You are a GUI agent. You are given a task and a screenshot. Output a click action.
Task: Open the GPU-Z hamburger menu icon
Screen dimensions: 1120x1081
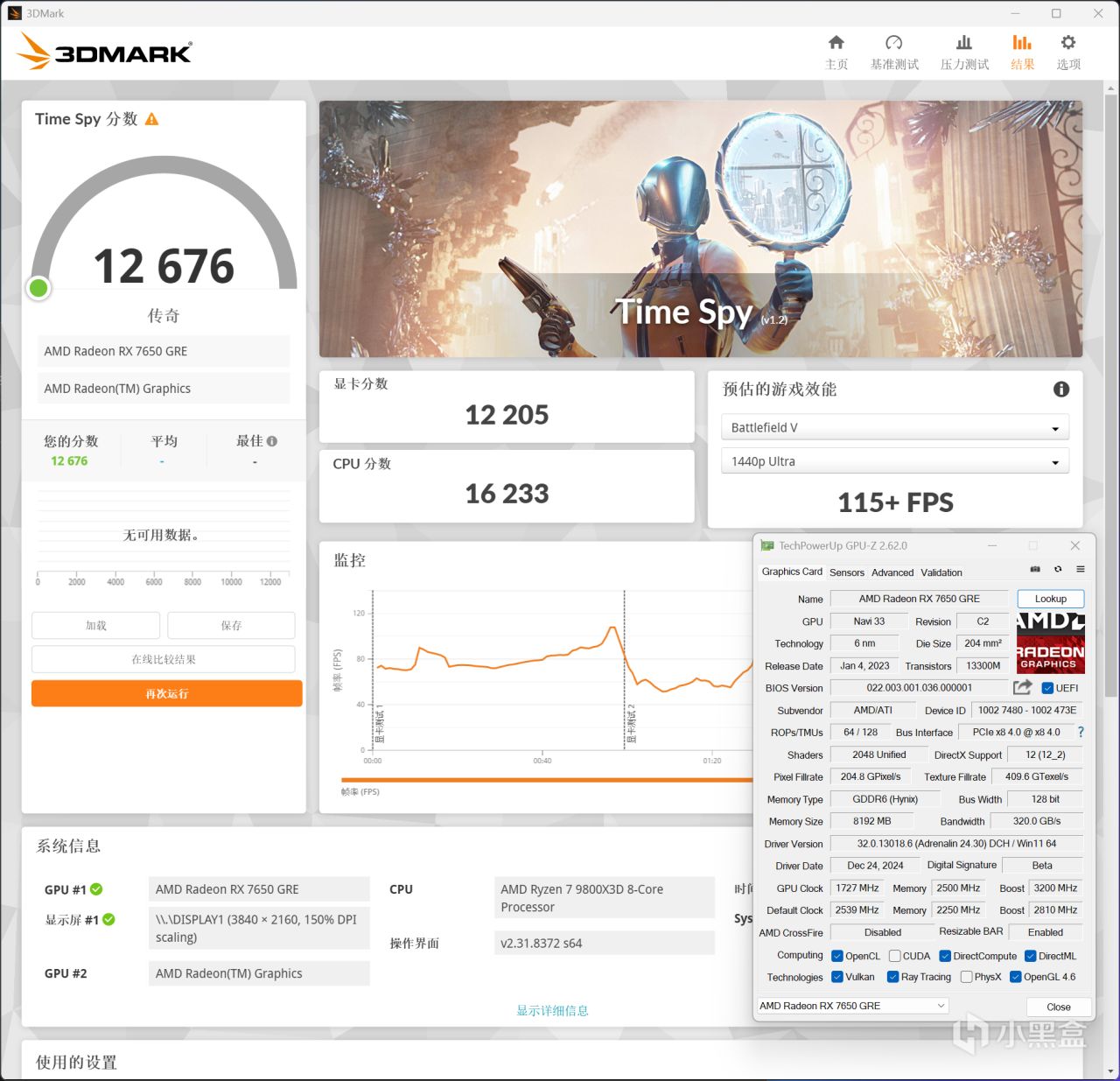coord(1081,570)
